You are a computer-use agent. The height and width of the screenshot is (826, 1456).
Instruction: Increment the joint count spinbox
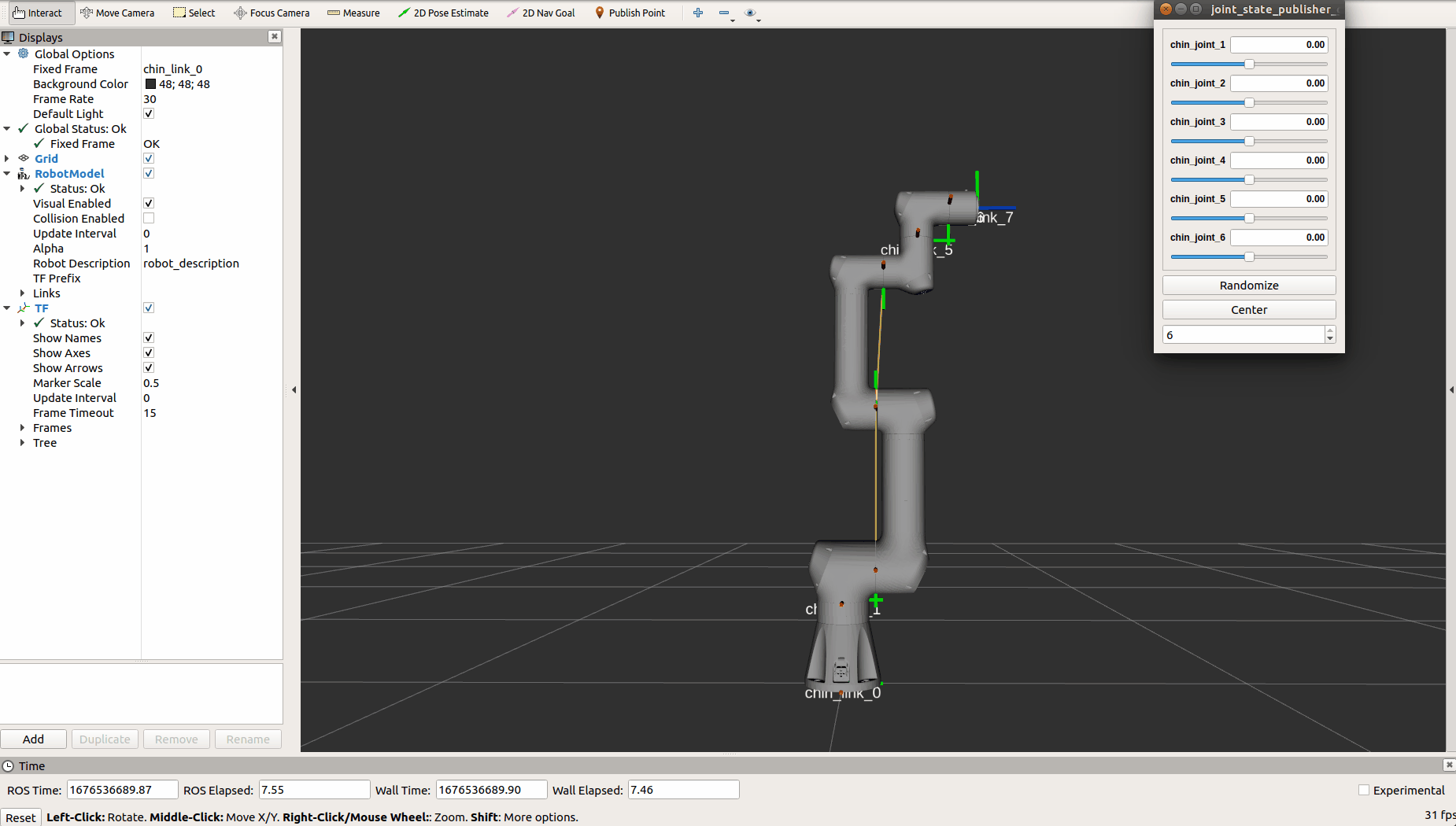[1330, 330]
